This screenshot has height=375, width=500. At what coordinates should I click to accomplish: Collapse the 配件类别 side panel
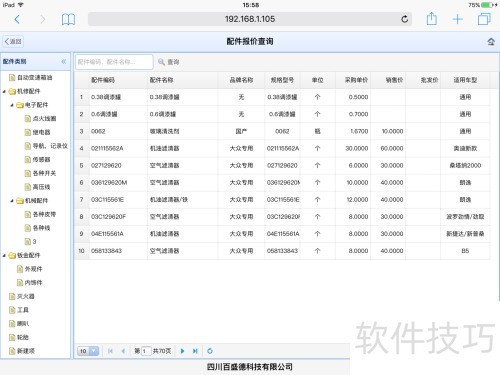64,61
